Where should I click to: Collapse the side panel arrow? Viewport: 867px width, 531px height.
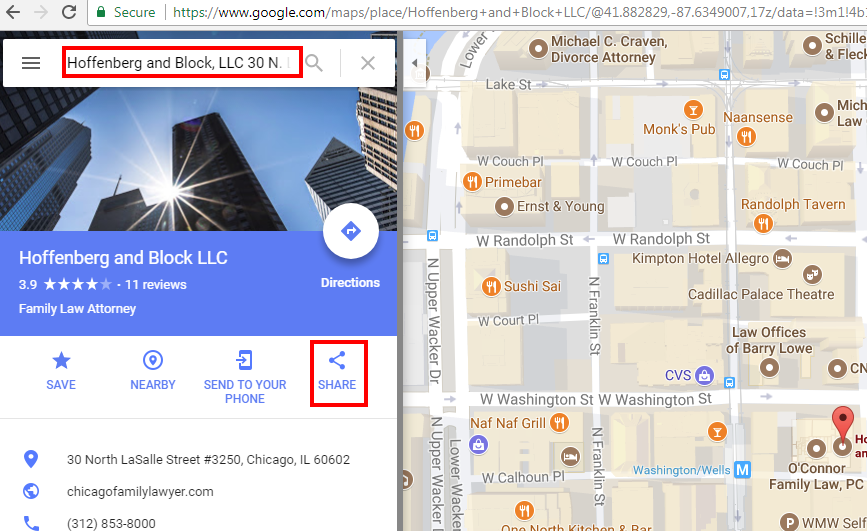415,63
